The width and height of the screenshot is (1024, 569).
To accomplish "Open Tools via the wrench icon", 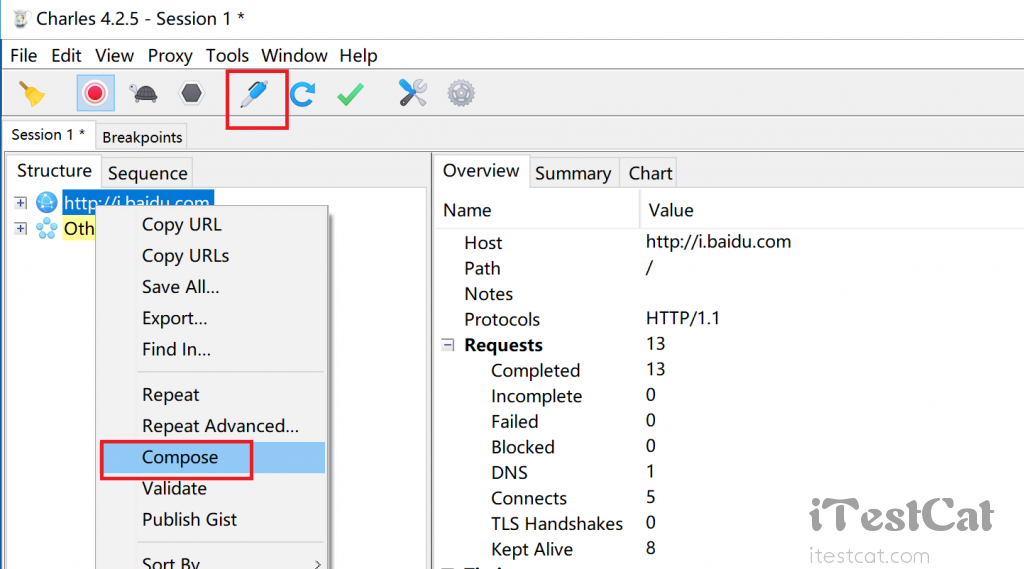I will tap(413, 93).
